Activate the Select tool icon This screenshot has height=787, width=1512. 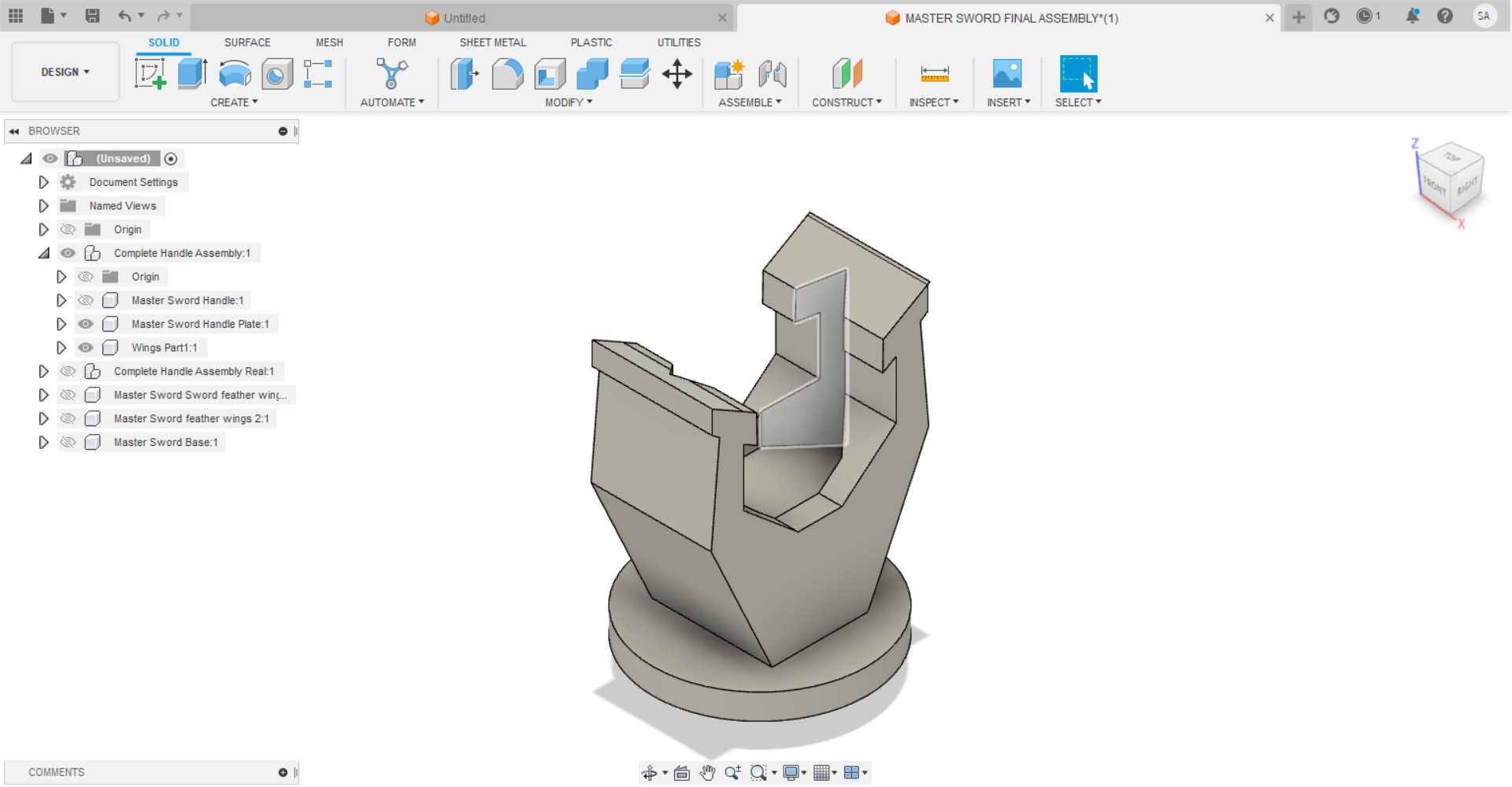click(x=1078, y=74)
